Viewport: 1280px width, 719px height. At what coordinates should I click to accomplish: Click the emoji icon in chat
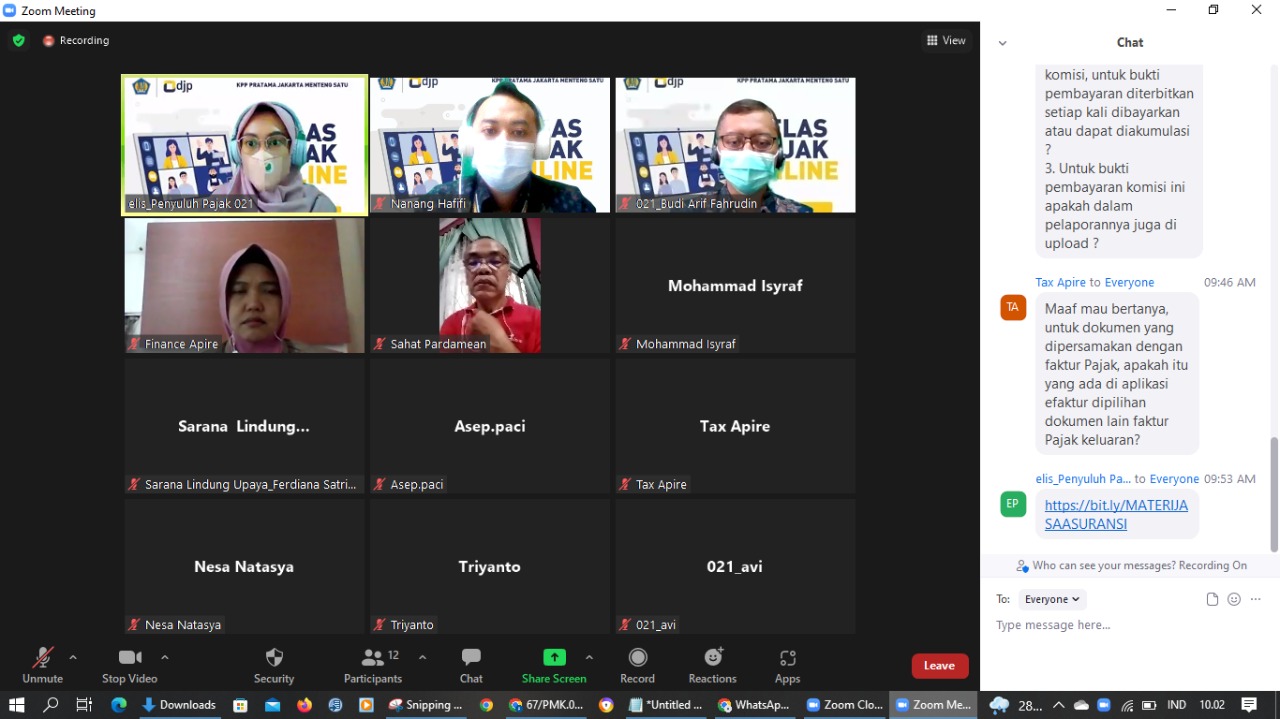pos(1234,599)
